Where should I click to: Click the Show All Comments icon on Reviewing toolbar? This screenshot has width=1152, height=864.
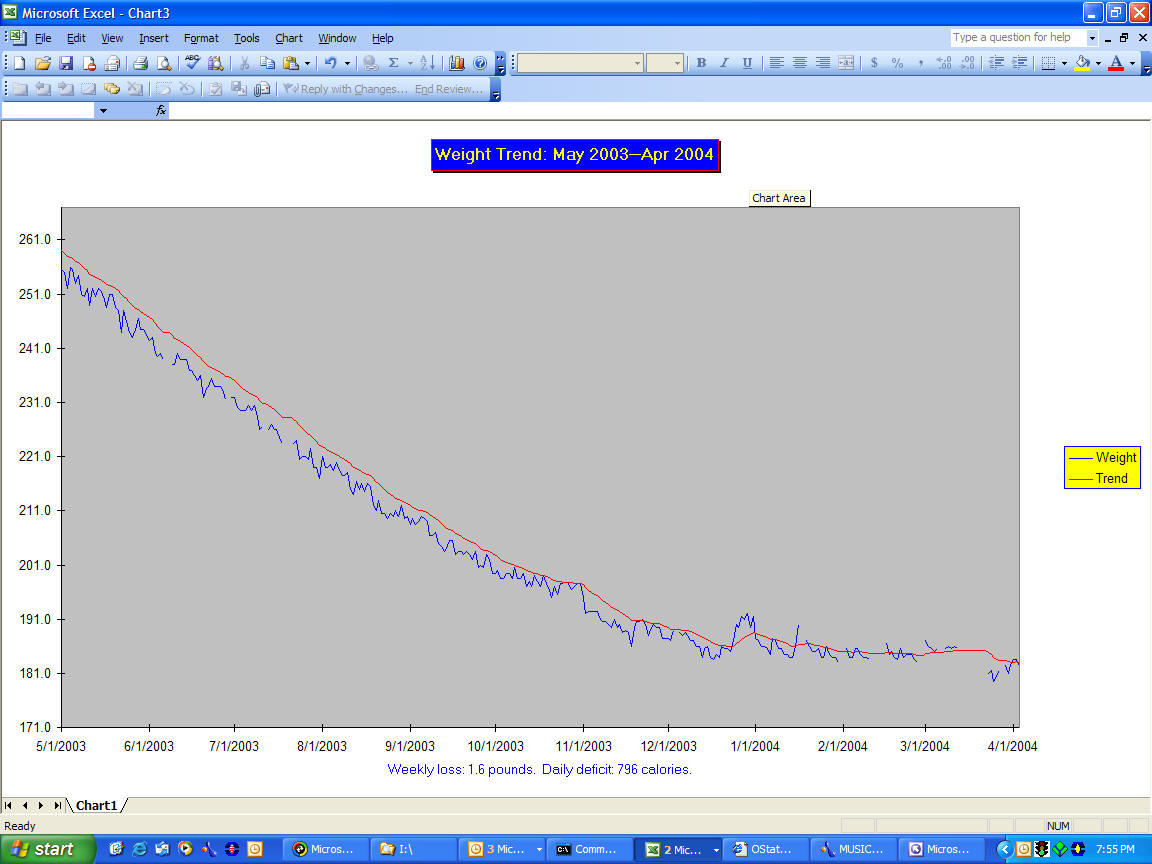[112, 89]
